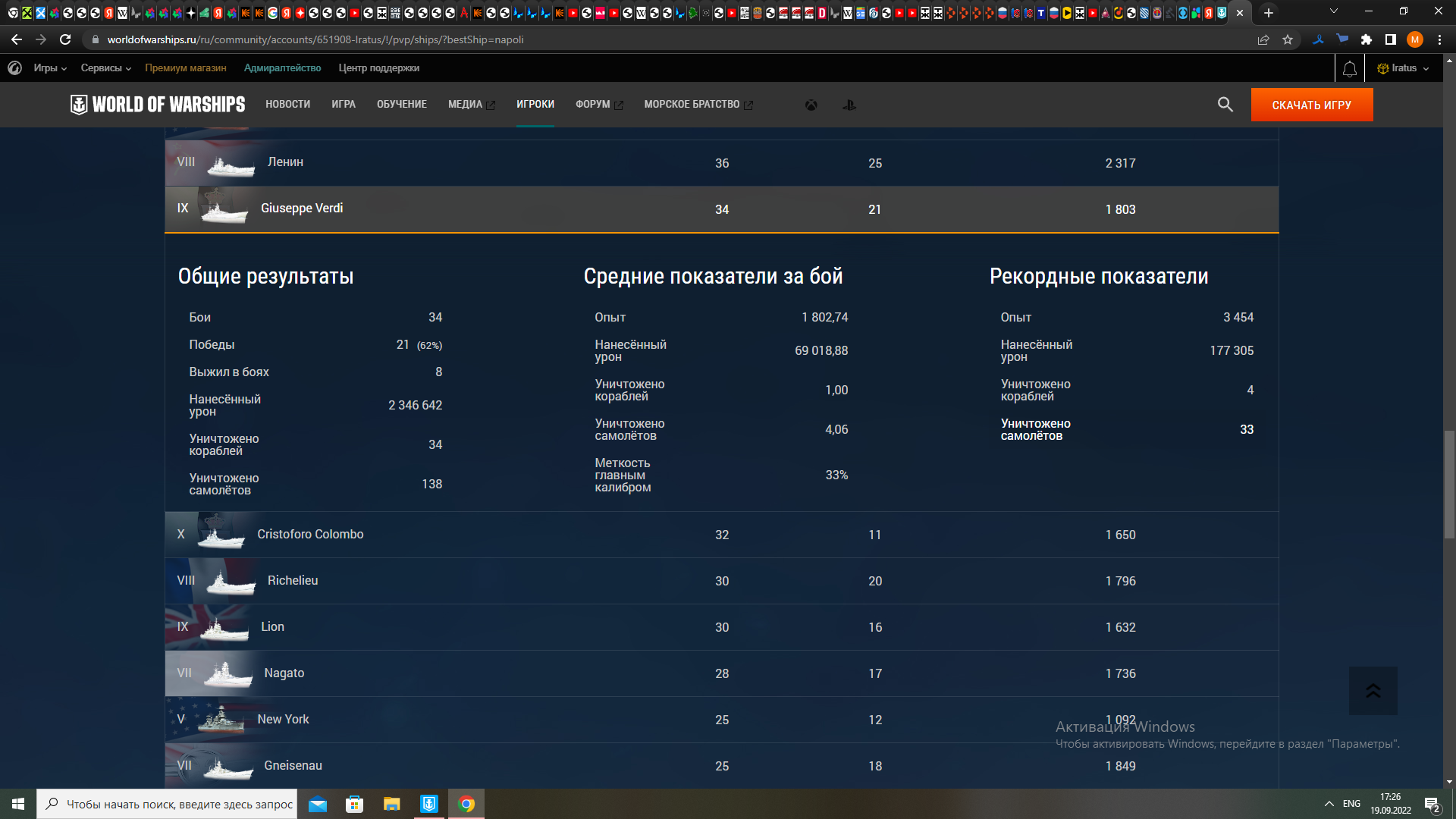The height and width of the screenshot is (819, 1456).
Task: Expand the Richelieu ship row
Action: [x=722, y=581]
